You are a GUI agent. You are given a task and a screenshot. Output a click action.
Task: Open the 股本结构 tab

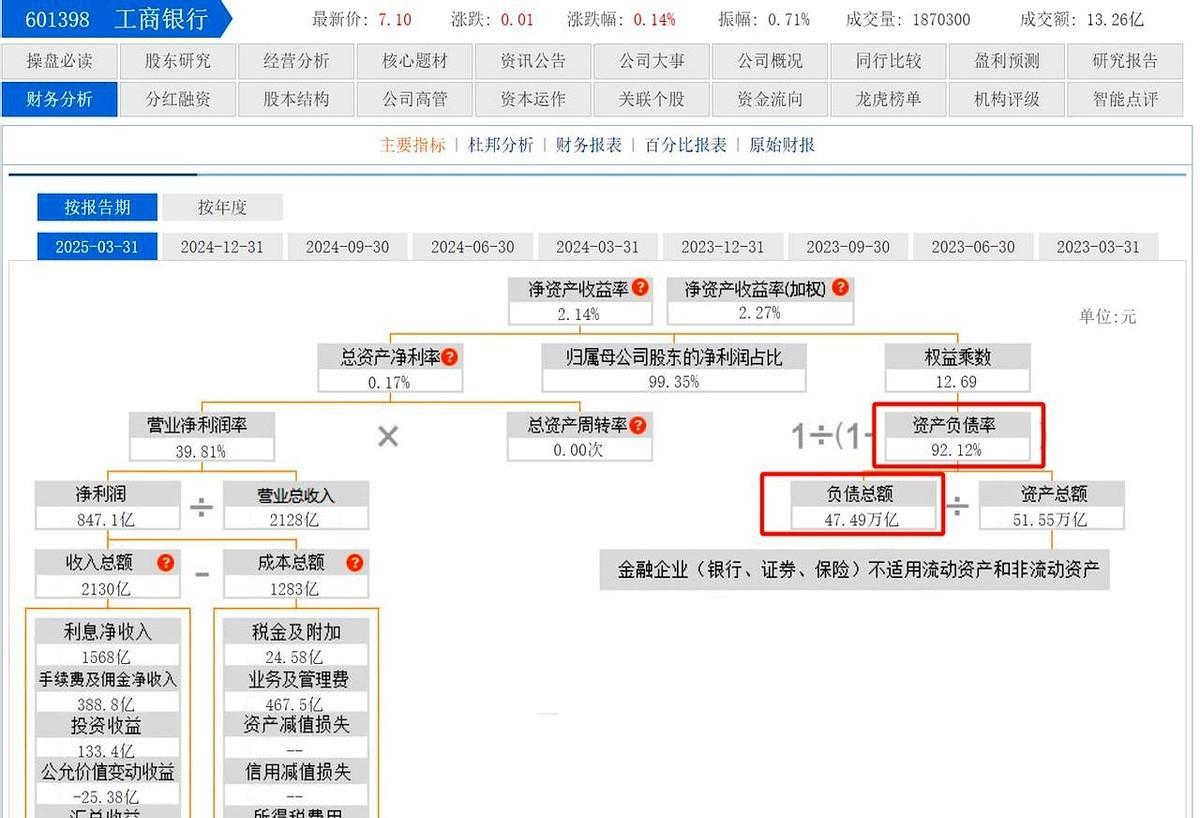click(296, 100)
